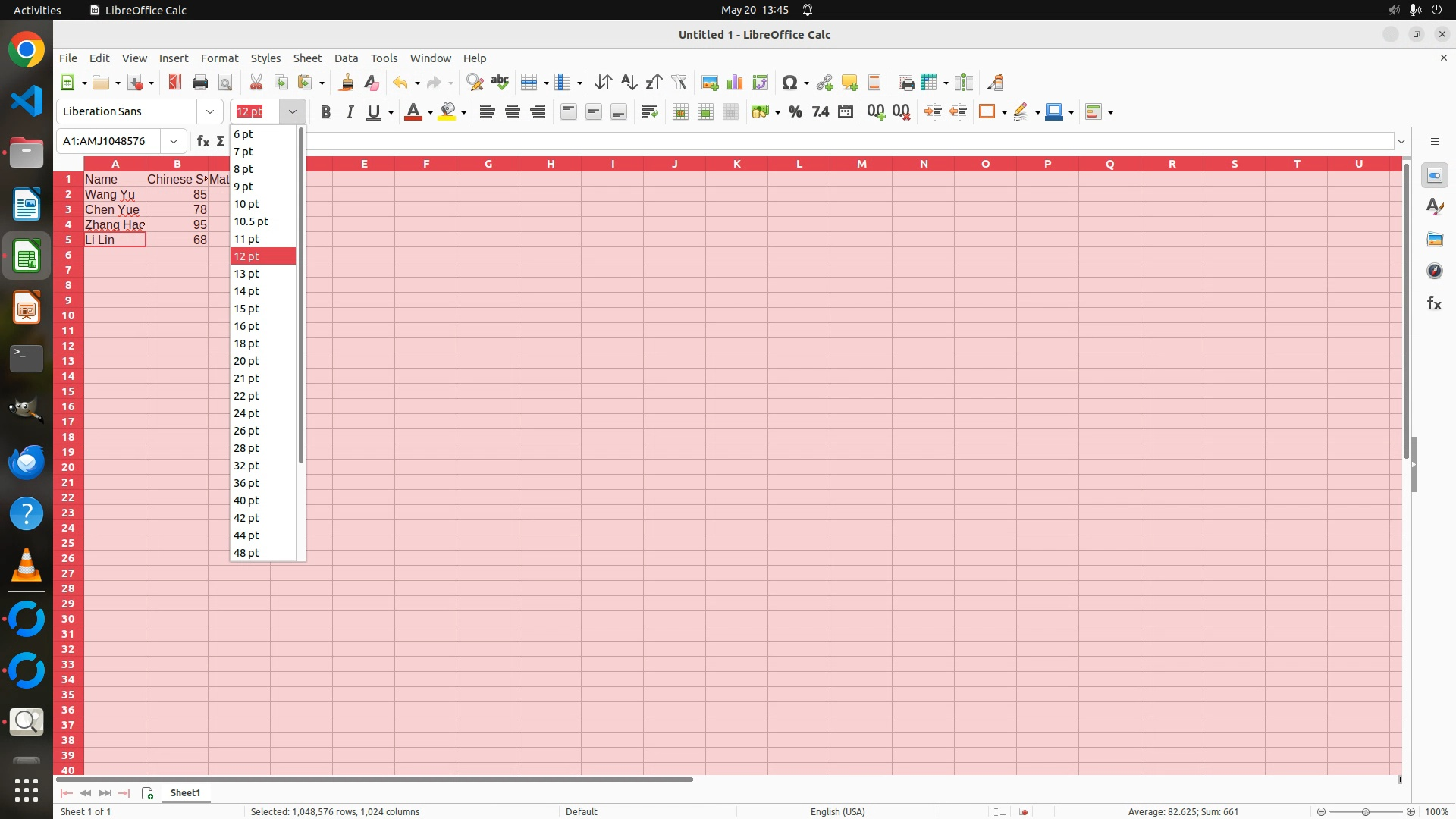This screenshot has height=819, width=1456.
Task: Click the Insert Chart icon
Action: click(x=734, y=83)
